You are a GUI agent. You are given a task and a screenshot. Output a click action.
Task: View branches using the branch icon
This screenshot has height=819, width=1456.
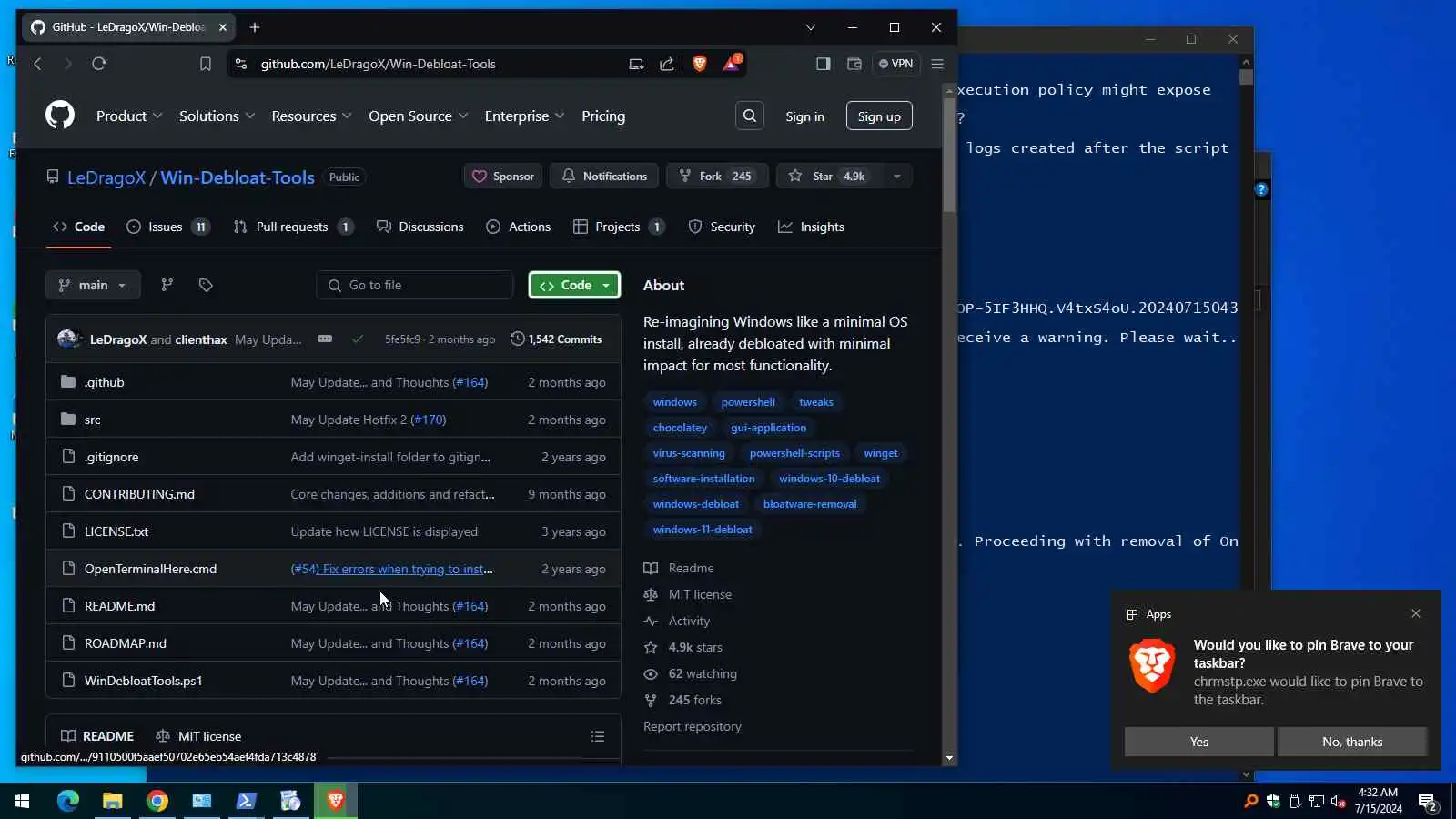click(167, 285)
